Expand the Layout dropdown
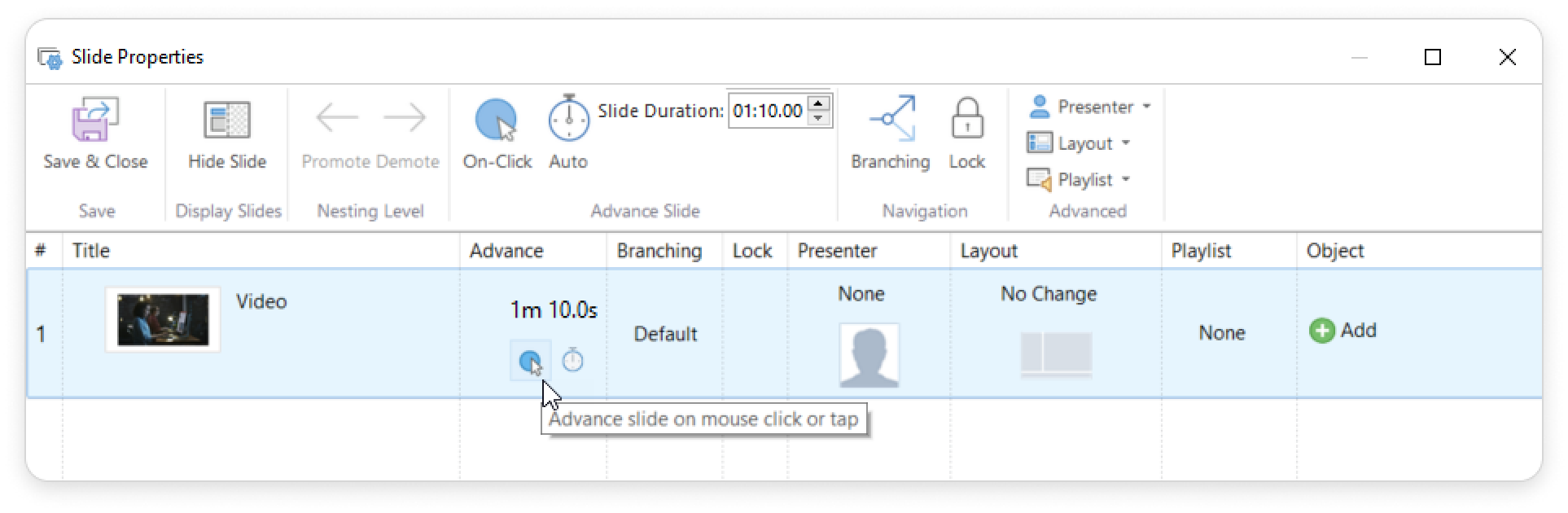Viewport: 1568px width, 513px height. (x=1080, y=143)
